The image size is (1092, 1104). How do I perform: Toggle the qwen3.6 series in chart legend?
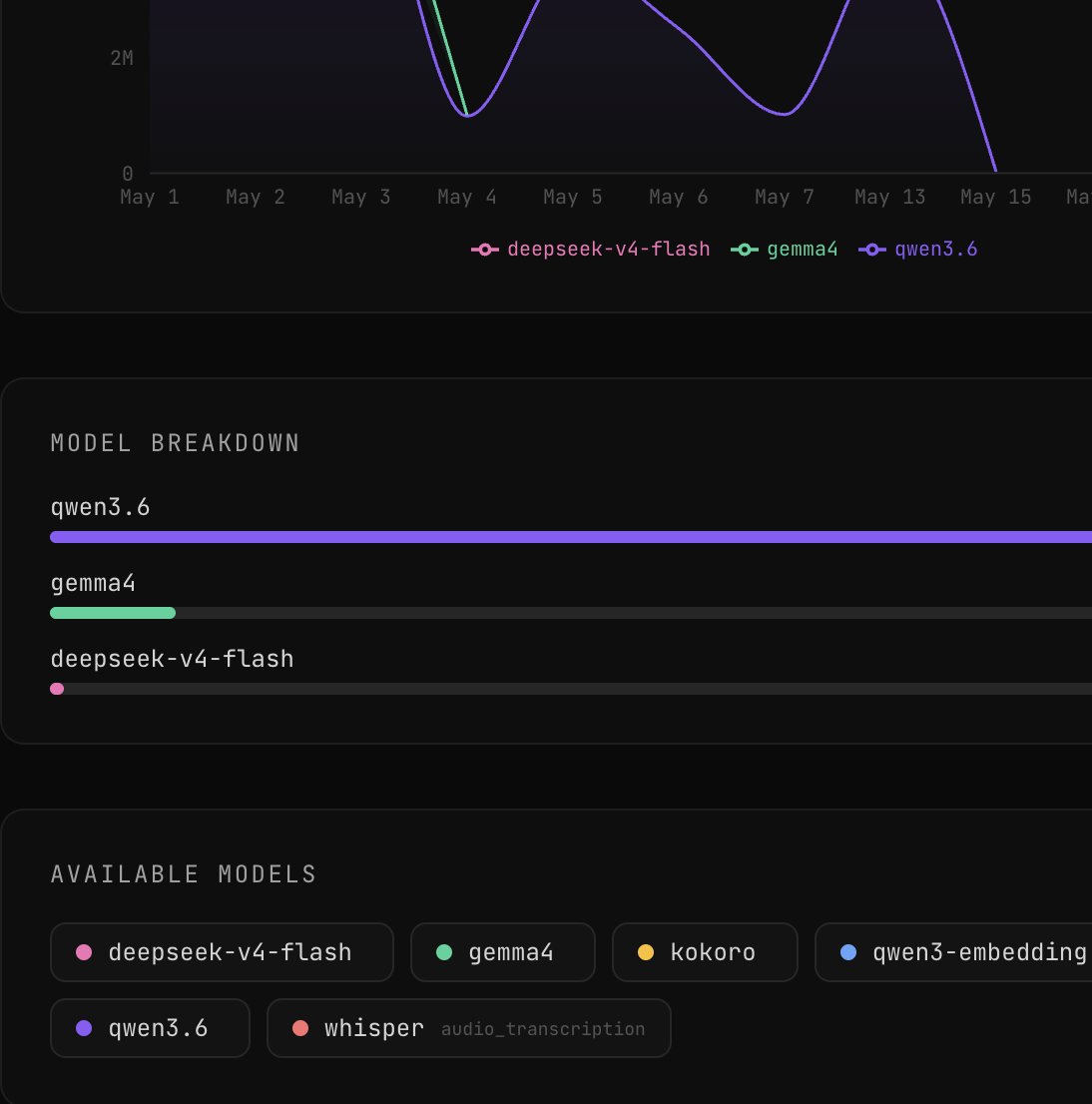coord(917,250)
